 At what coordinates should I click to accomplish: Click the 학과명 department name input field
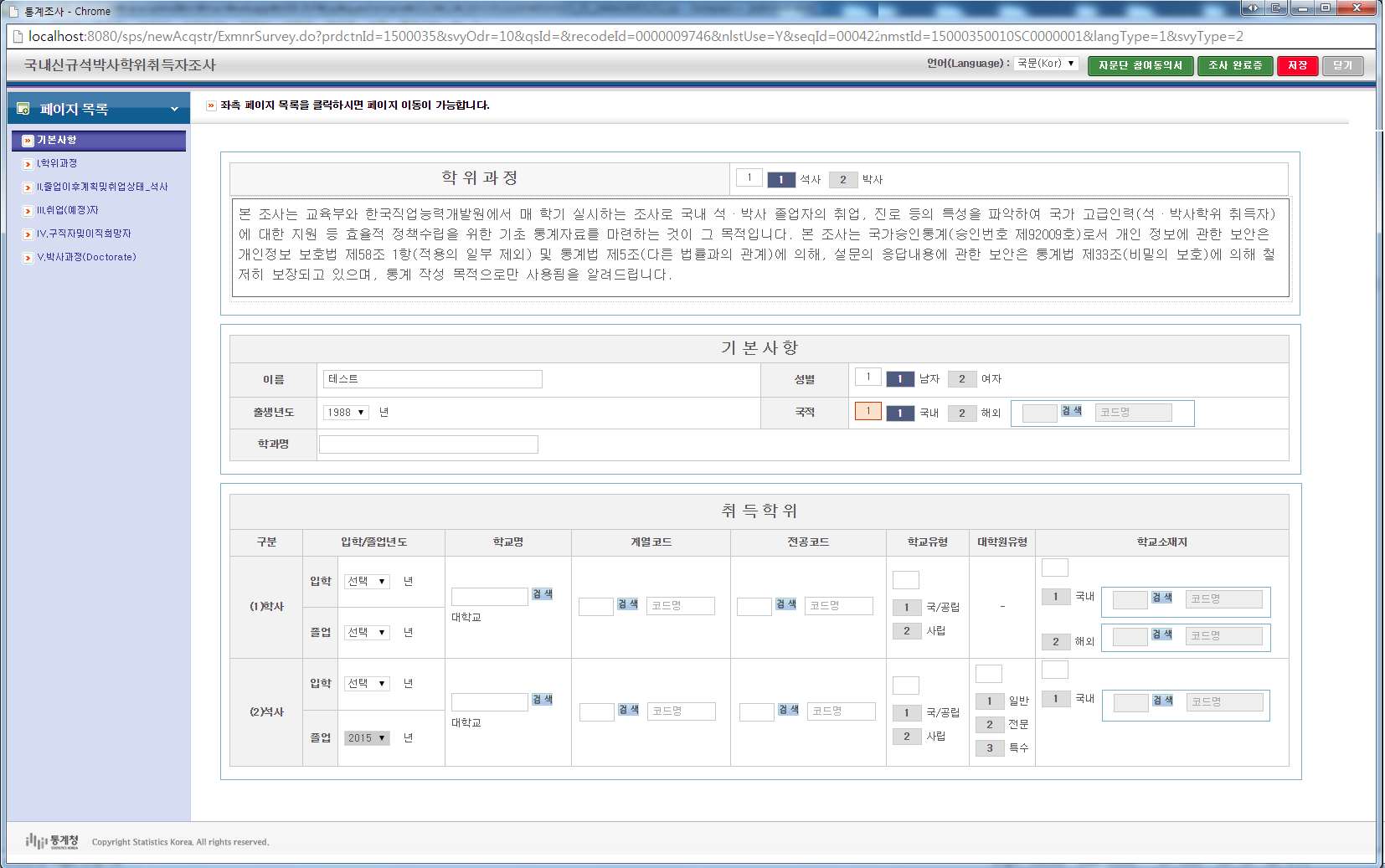coord(428,444)
